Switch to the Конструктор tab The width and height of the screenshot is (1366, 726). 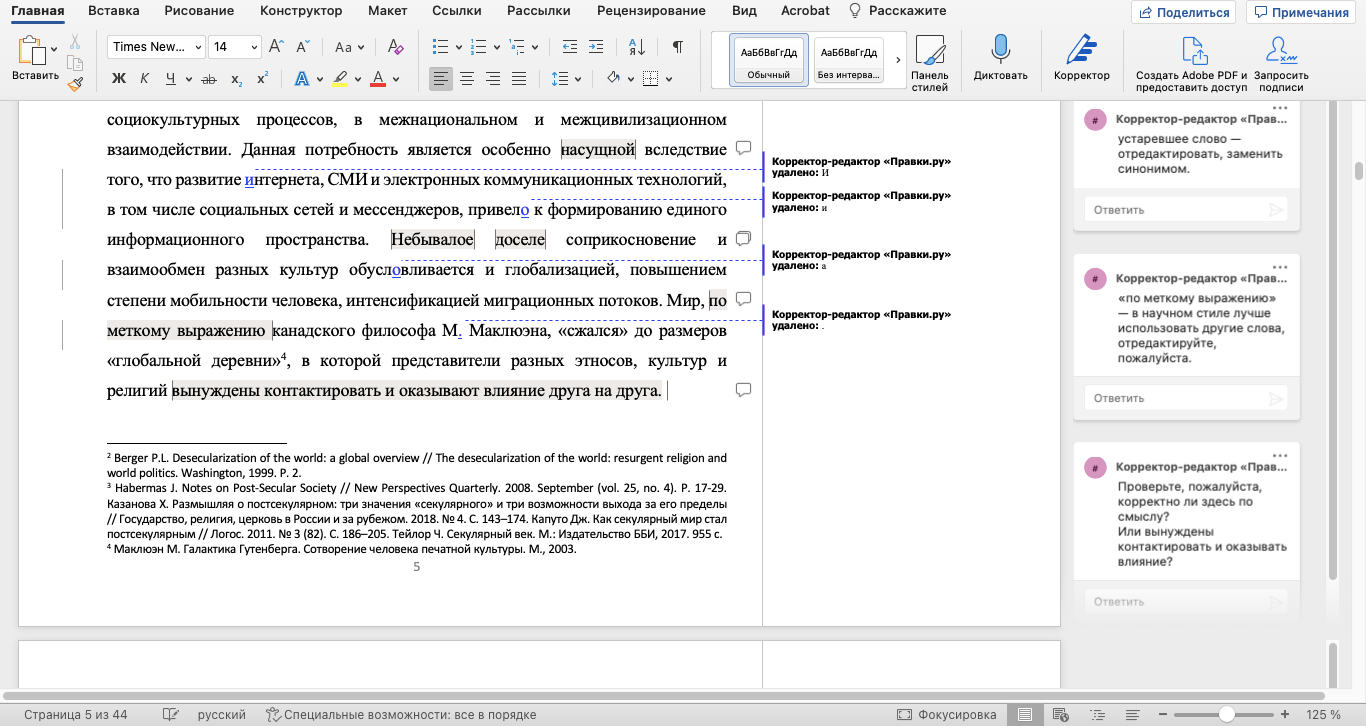pos(300,11)
